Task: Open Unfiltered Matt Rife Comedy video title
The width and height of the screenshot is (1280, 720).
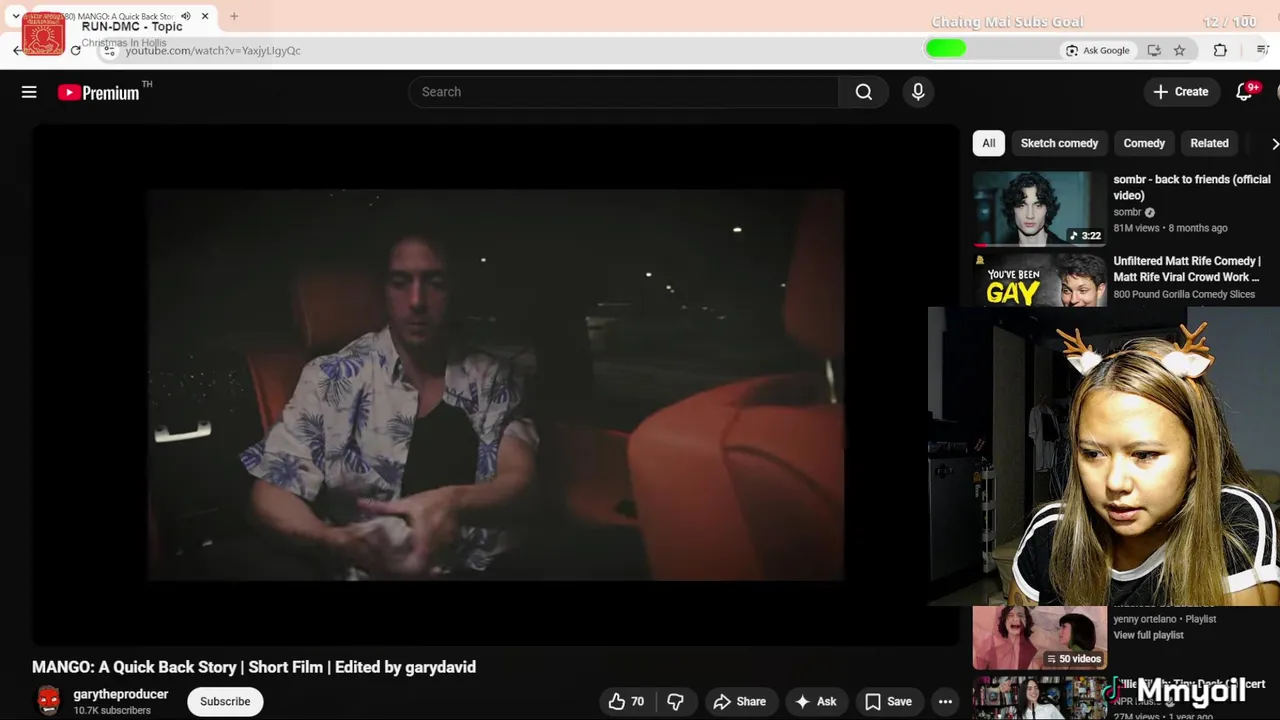Action: (1187, 269)
